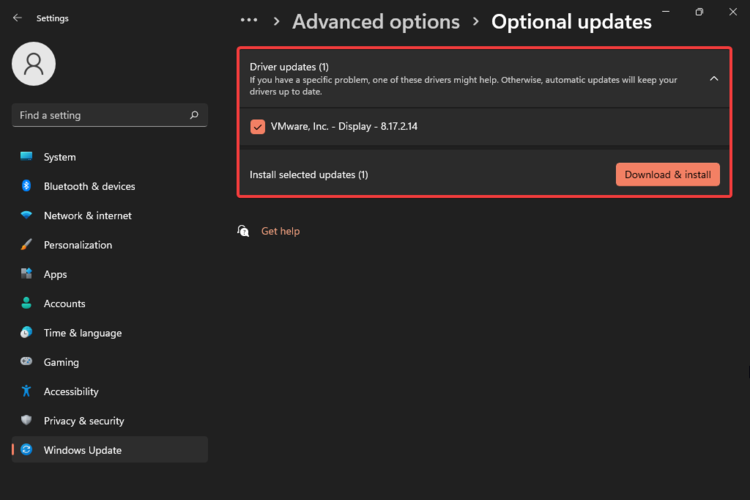Open the Apps settings page
750x500 pixels.
click(55, 274)
